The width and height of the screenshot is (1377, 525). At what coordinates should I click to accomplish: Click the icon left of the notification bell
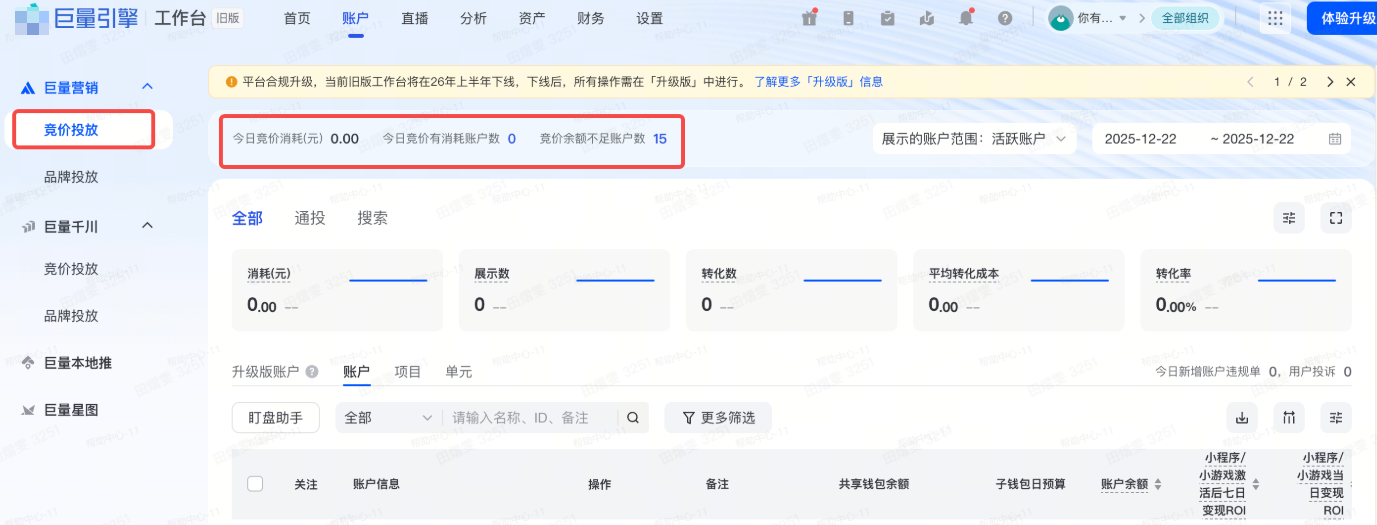(927, 18)
